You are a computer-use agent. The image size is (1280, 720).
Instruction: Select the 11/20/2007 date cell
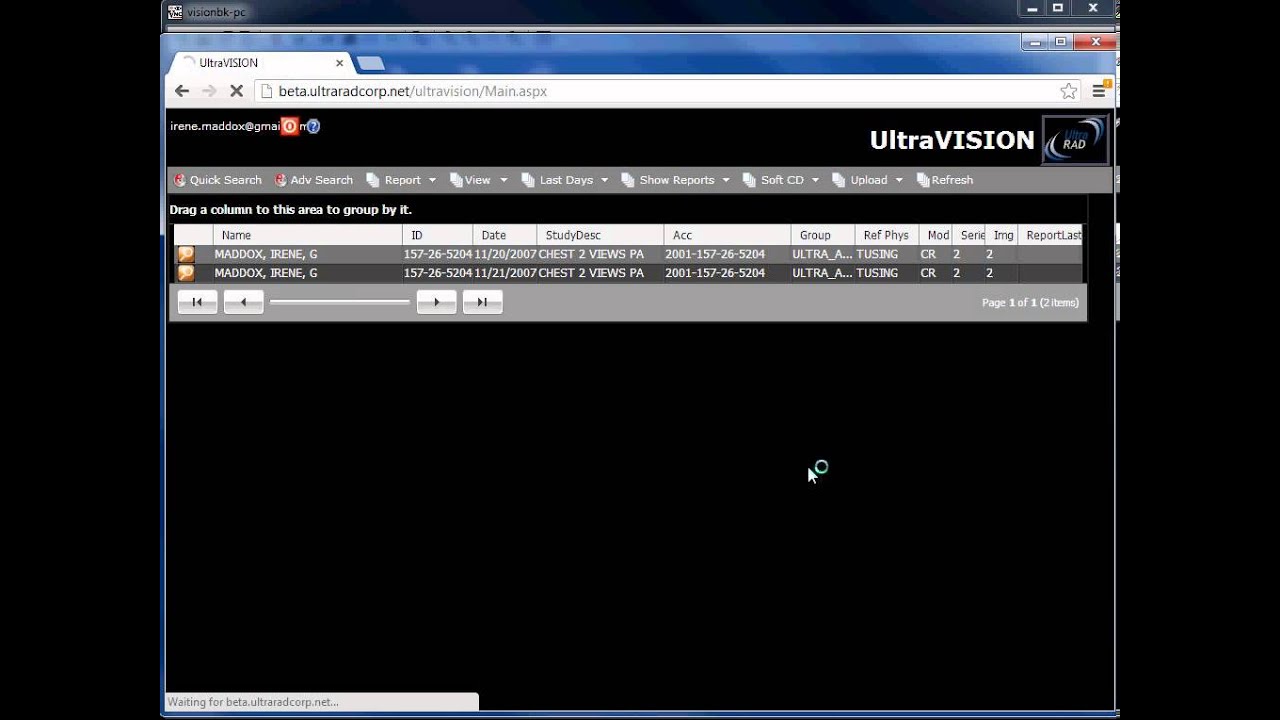[x=505, y=254]
